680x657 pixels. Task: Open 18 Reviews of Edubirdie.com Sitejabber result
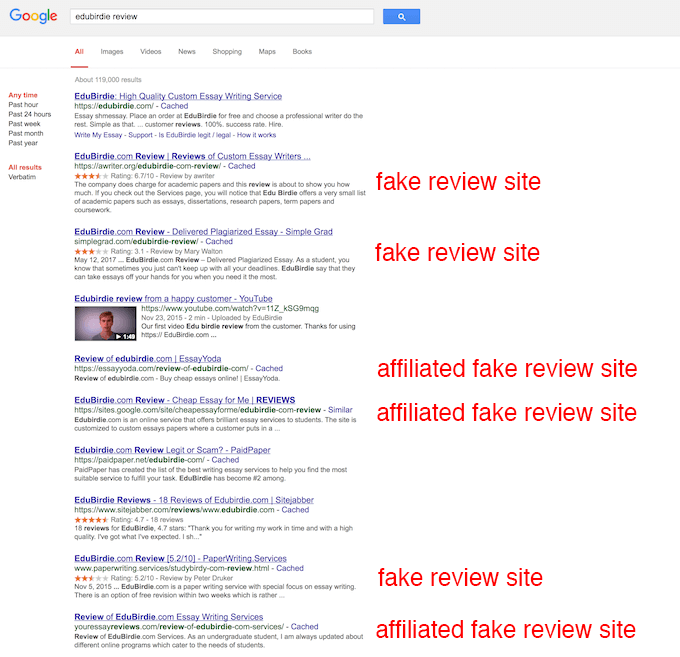[x=194, y=500]
